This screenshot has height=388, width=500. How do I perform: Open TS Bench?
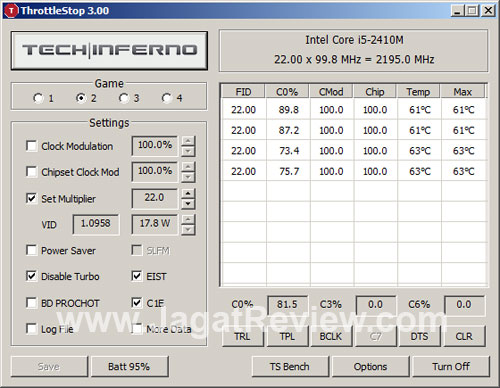tap(290, 367)
